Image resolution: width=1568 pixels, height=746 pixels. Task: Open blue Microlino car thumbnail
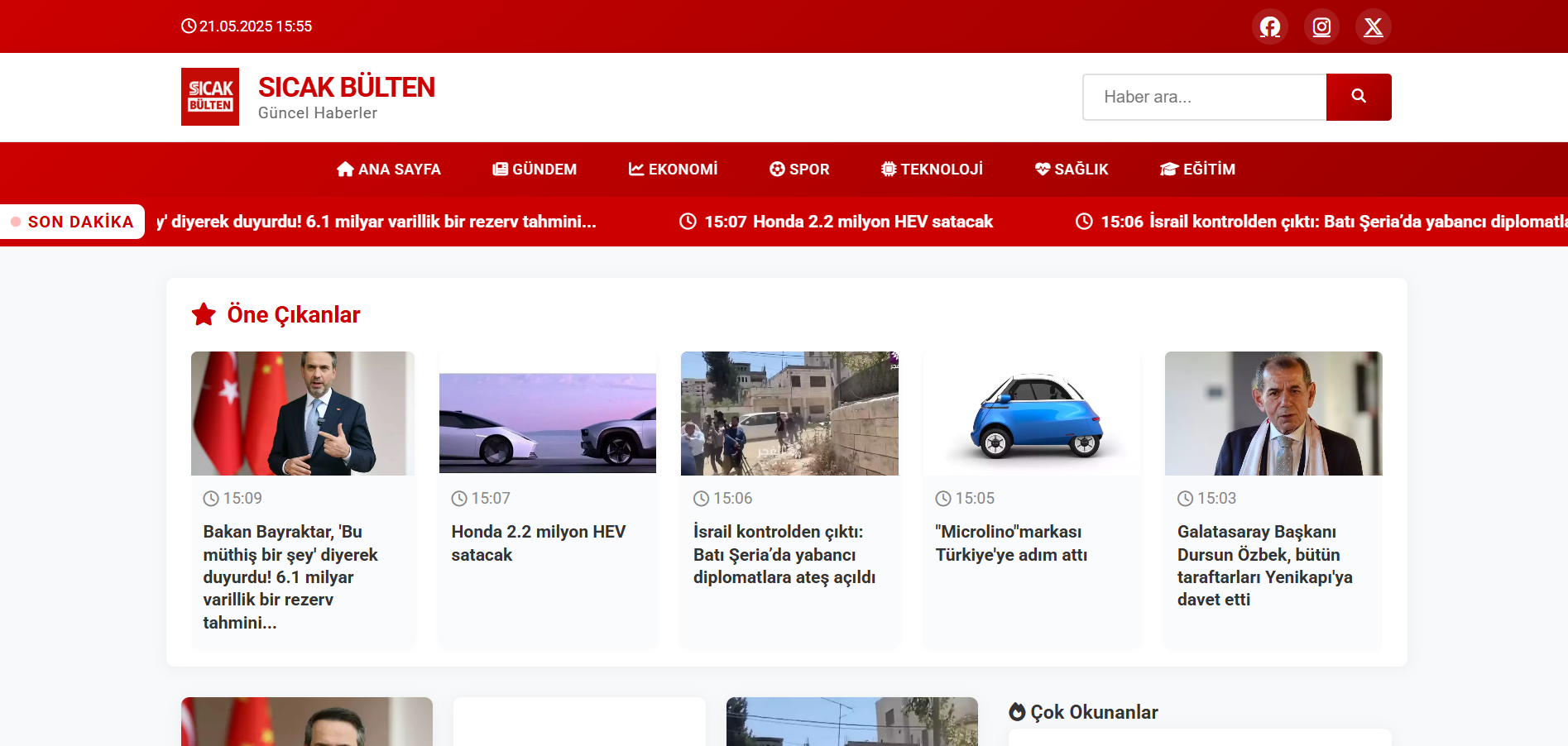[1032, 414]
